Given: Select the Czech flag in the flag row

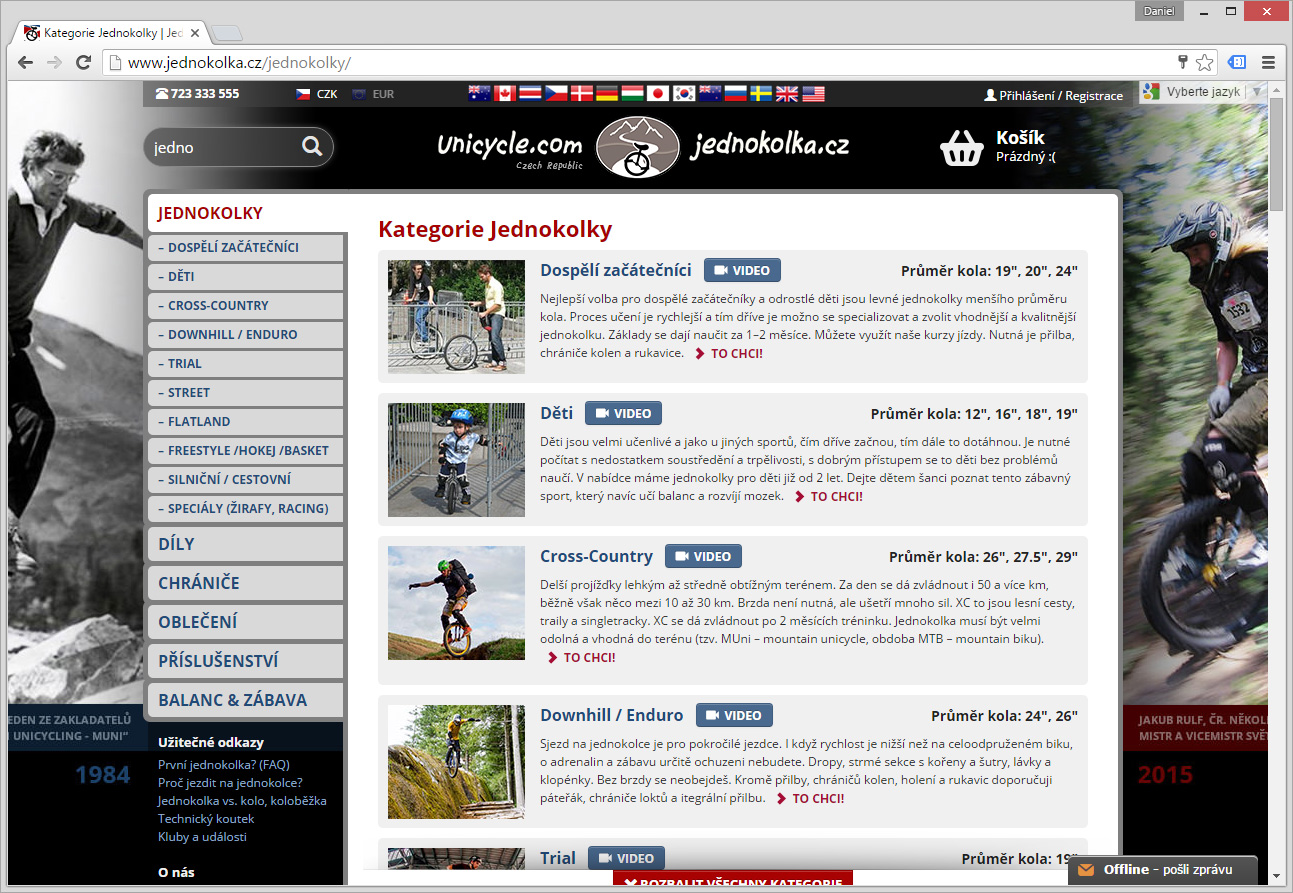Looking at the screenshot, I should tap(555, 94).
